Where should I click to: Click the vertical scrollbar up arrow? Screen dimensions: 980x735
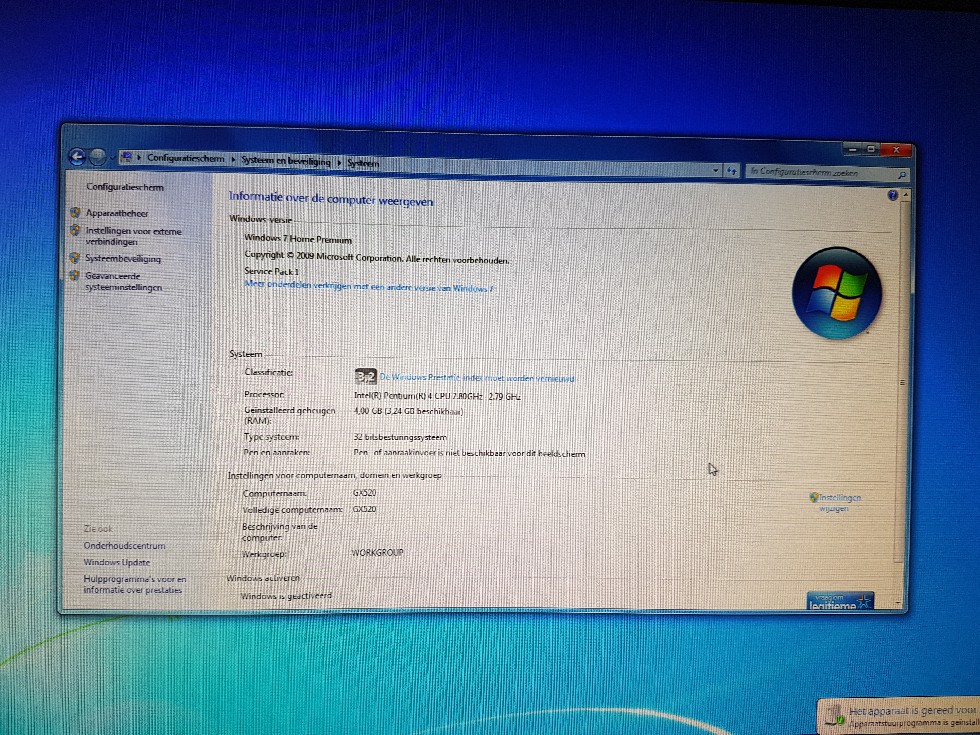(906, 195)
